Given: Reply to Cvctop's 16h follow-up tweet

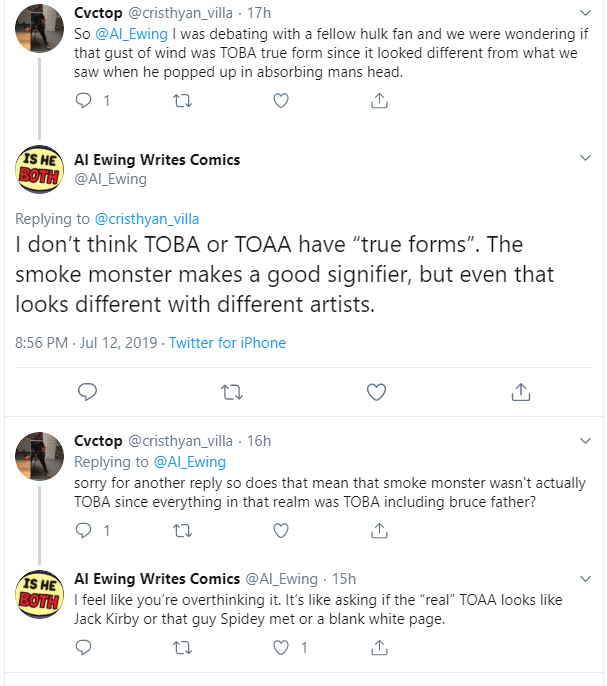Looking at the screenshot, I should click(x=84, y=530).
